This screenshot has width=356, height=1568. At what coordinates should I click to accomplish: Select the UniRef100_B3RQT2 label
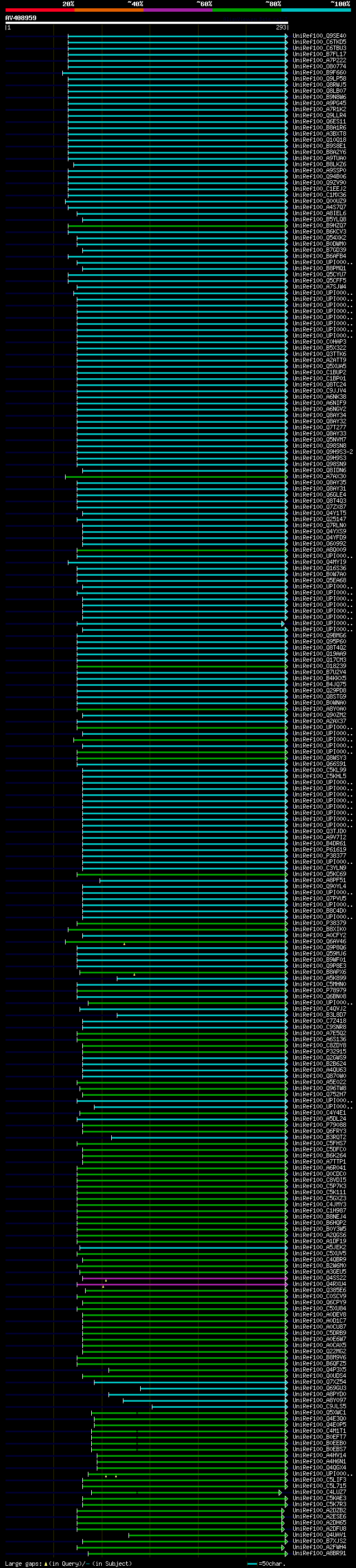click(x=319, y=1137)
